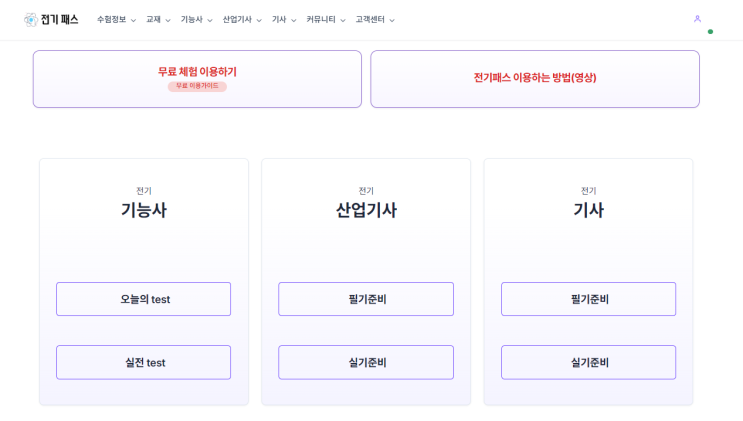Image resolution: width=743 pixels, height=421 pixels.
Task: Start 실전 test under 기능사
Action: pyautogui.click(x=144, y=362)
